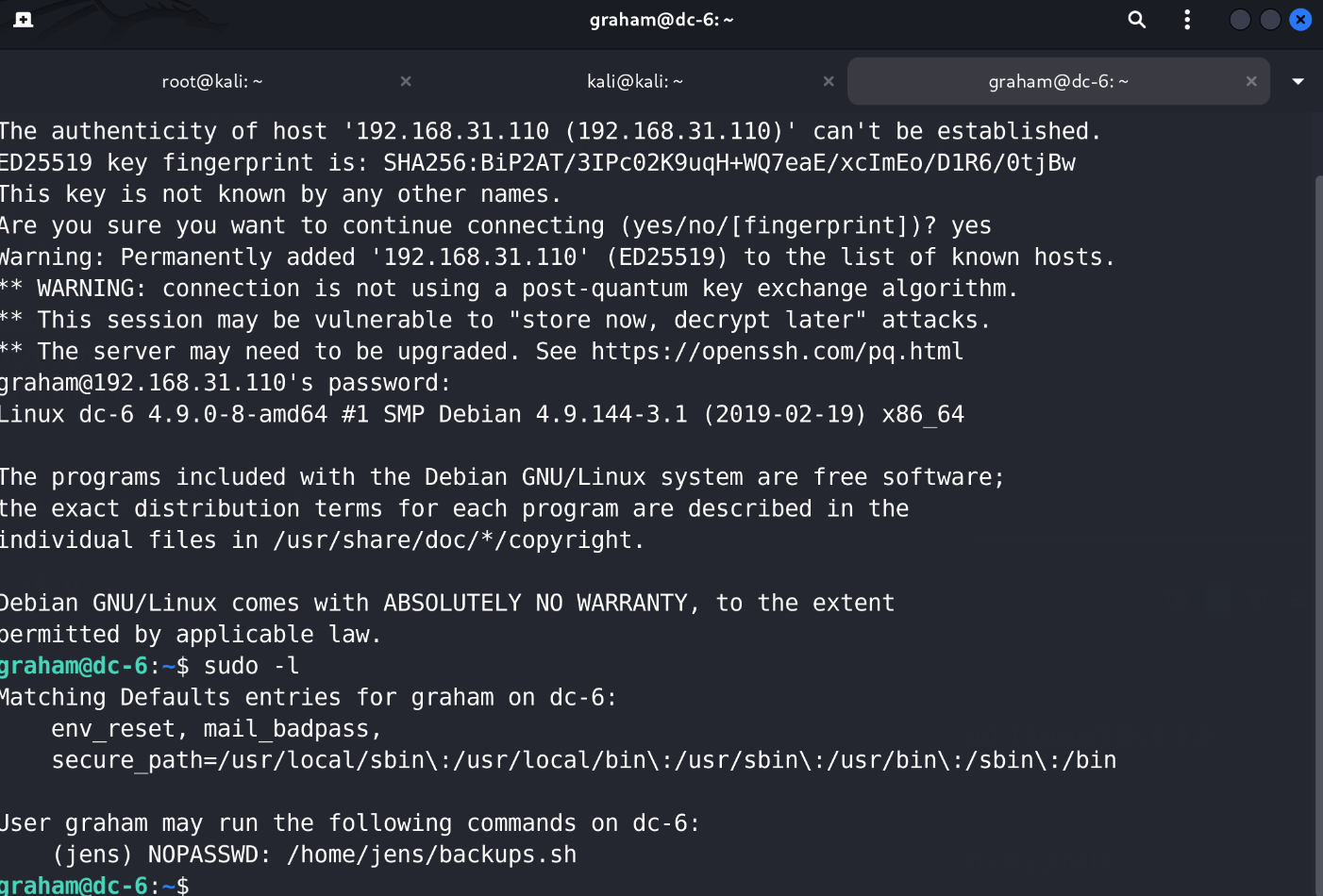
Task: Select the graham@dc-6 tab
Action: click(x=1059, y=81)
